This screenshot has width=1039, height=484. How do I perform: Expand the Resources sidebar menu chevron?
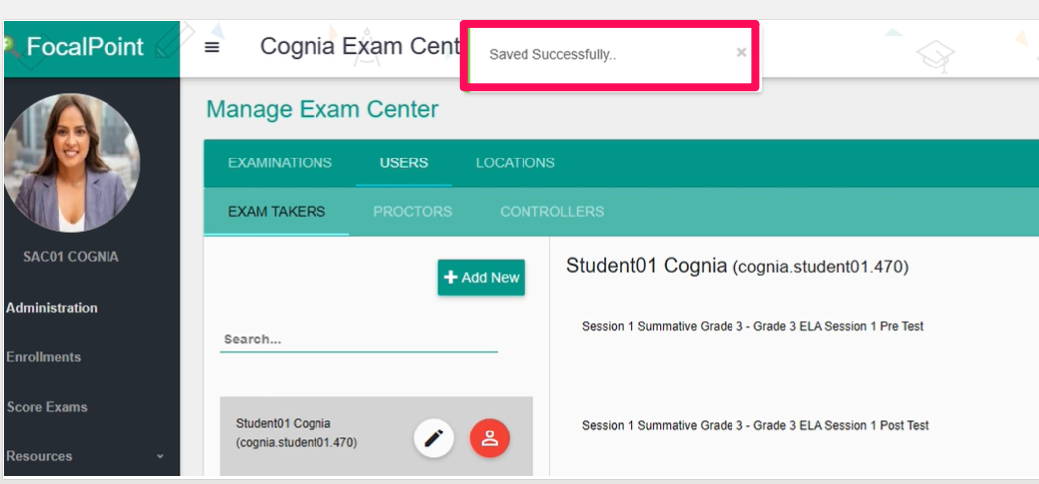(160, 456)
